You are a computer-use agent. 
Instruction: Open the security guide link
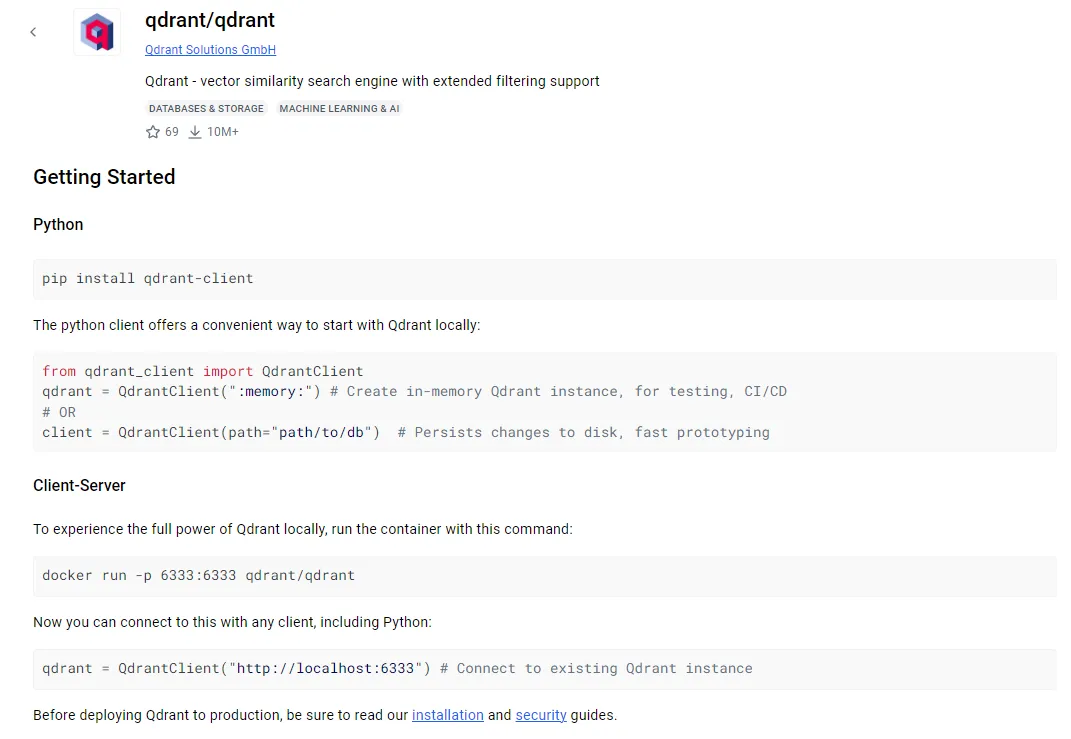pos(541,715)
